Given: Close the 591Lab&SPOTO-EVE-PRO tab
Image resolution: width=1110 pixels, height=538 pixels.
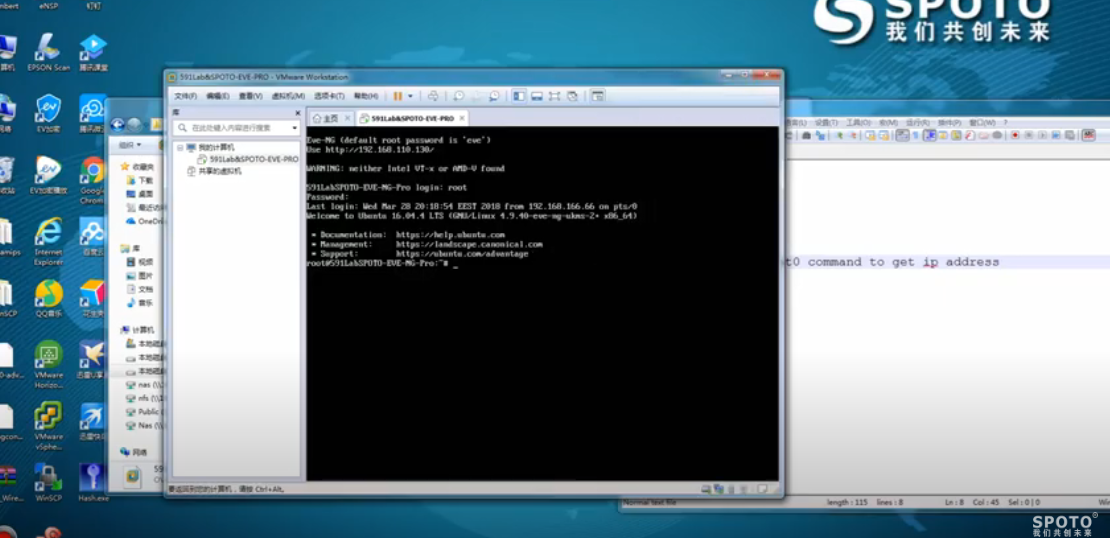Looking at the screenshot, I should pos(462,118).
